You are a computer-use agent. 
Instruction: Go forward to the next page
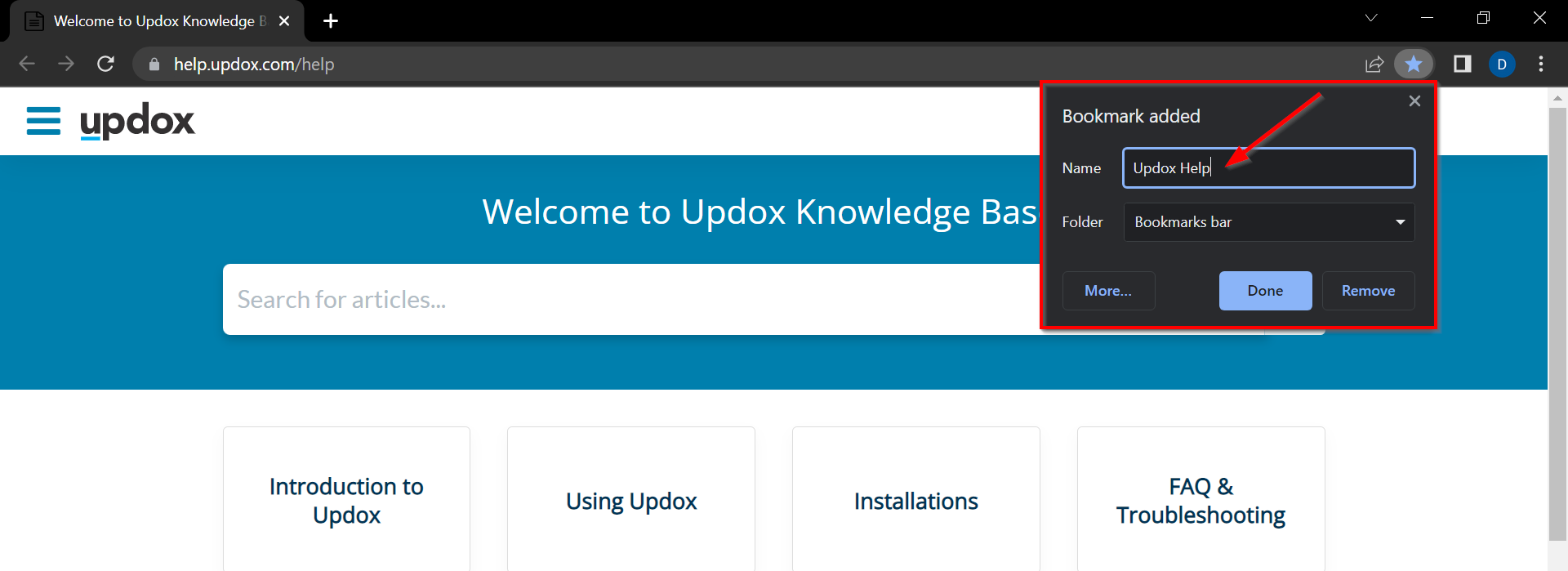66,64
